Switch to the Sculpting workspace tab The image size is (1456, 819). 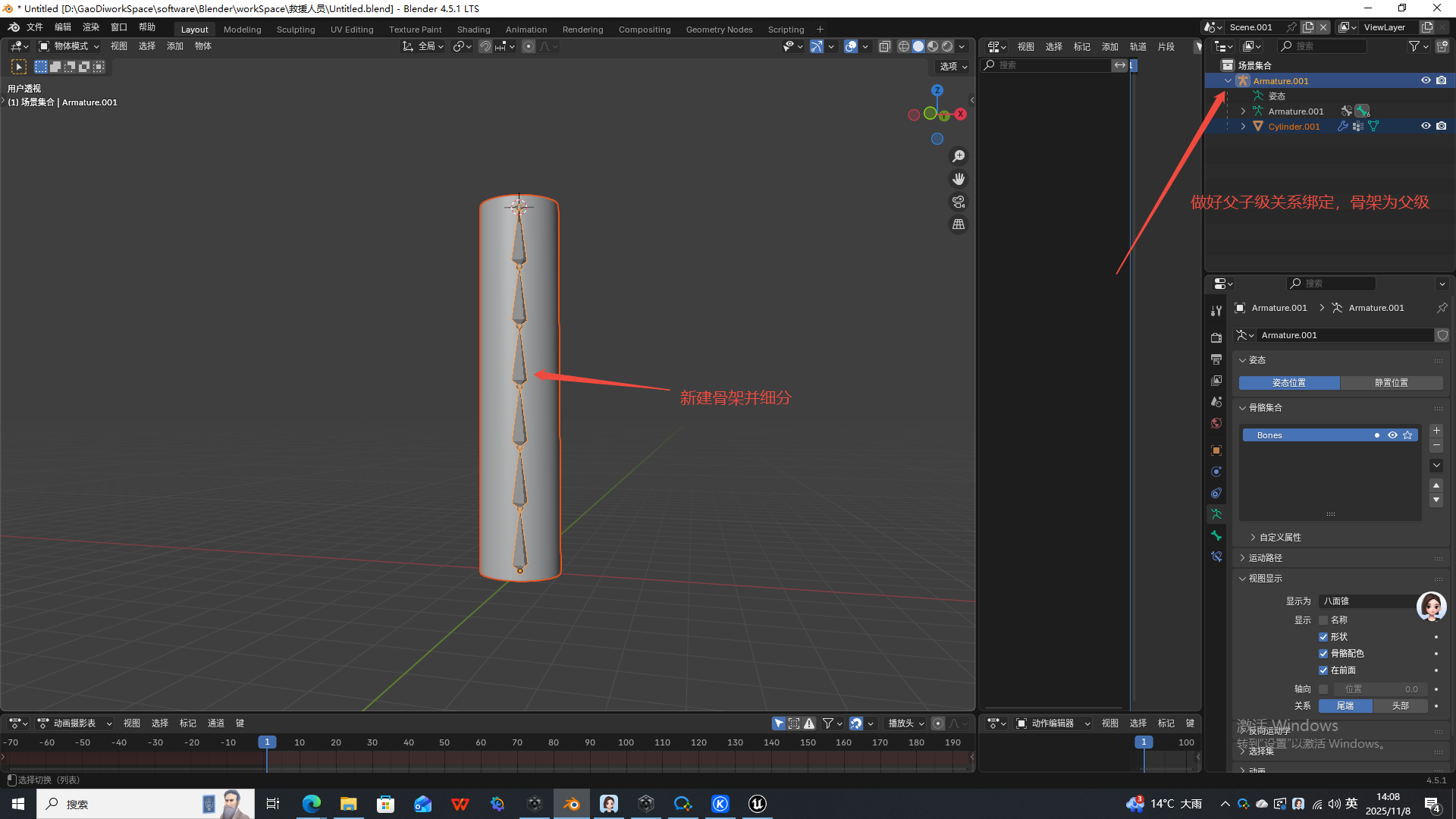point(296,30)
